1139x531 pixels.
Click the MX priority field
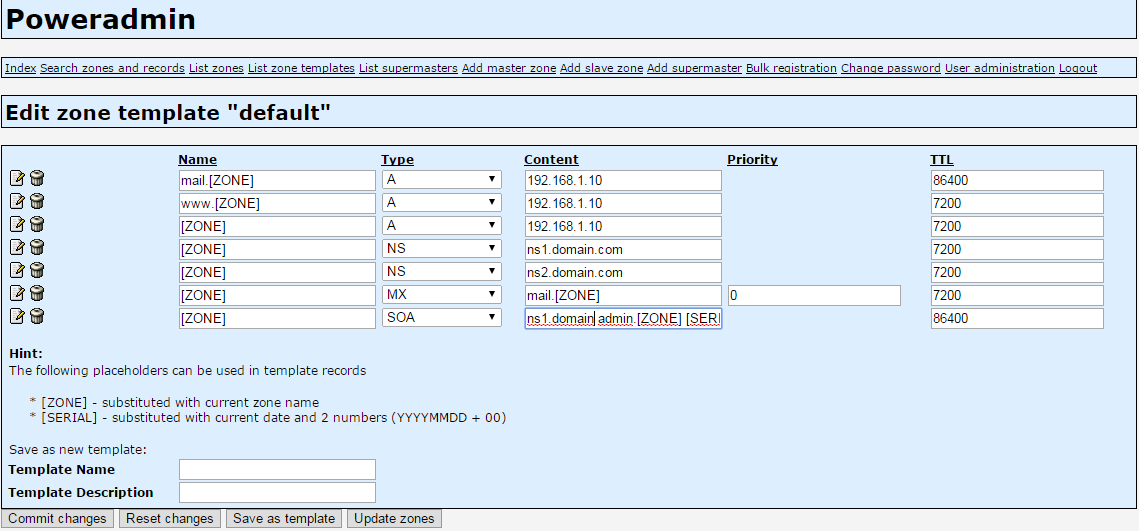pyautogui.click(x=814, y=296)
